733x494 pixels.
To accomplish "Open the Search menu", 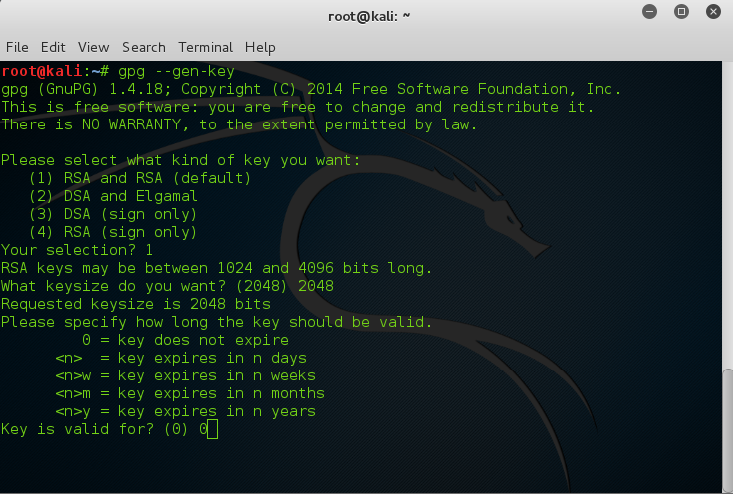I will [143, 47].
